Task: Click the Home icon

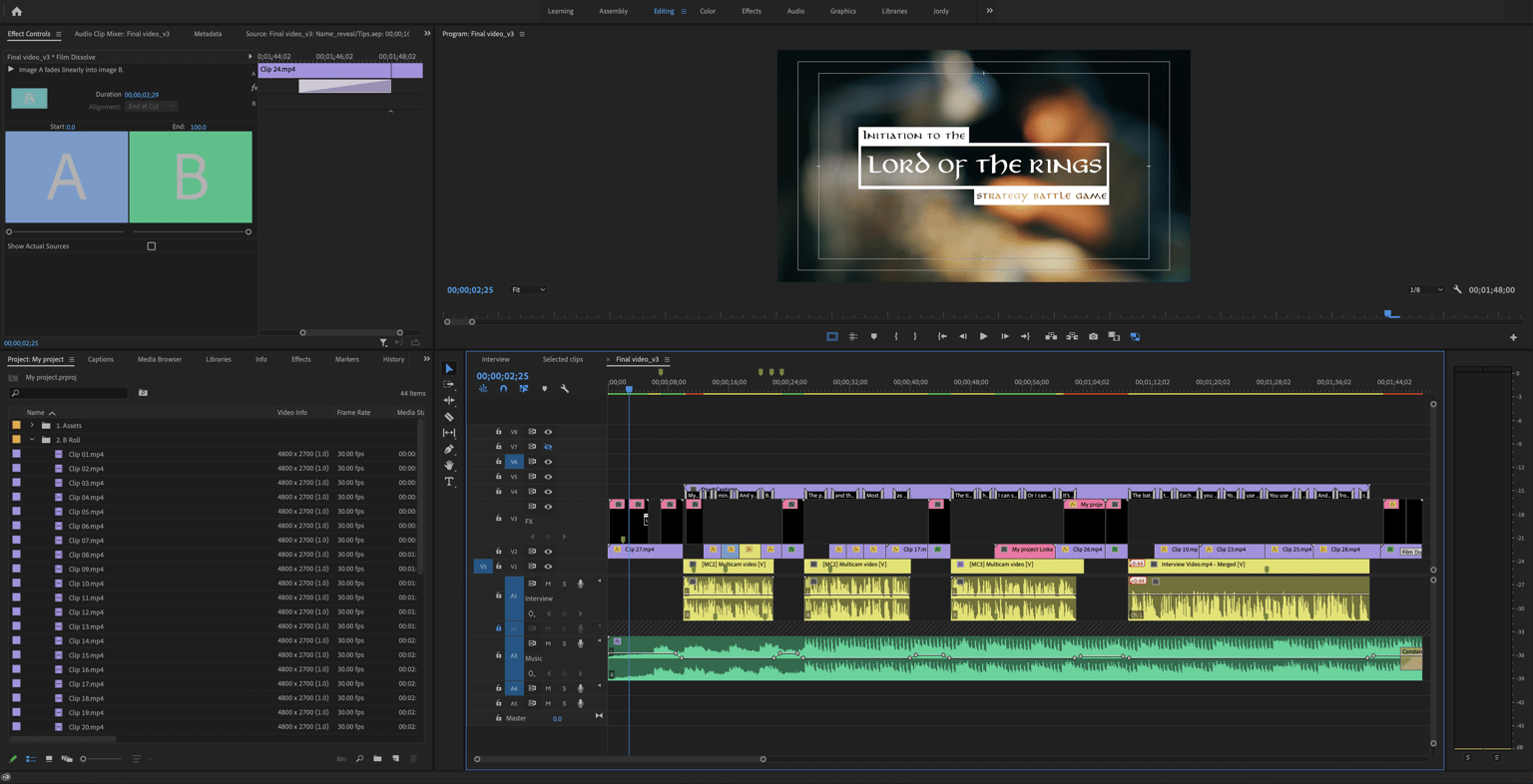Action: click(17, 11)
